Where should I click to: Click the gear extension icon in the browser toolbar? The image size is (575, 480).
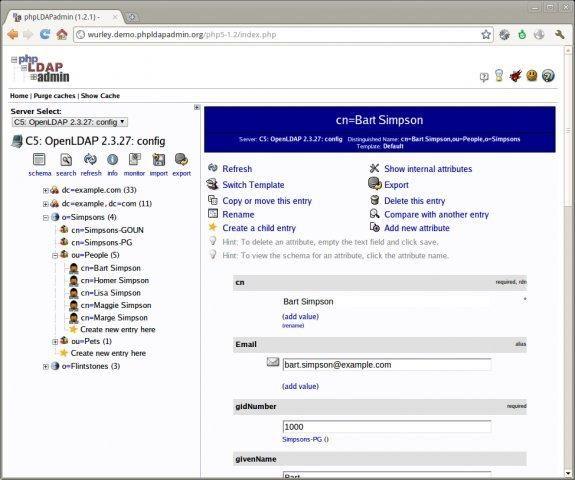(x=505, y=35)
